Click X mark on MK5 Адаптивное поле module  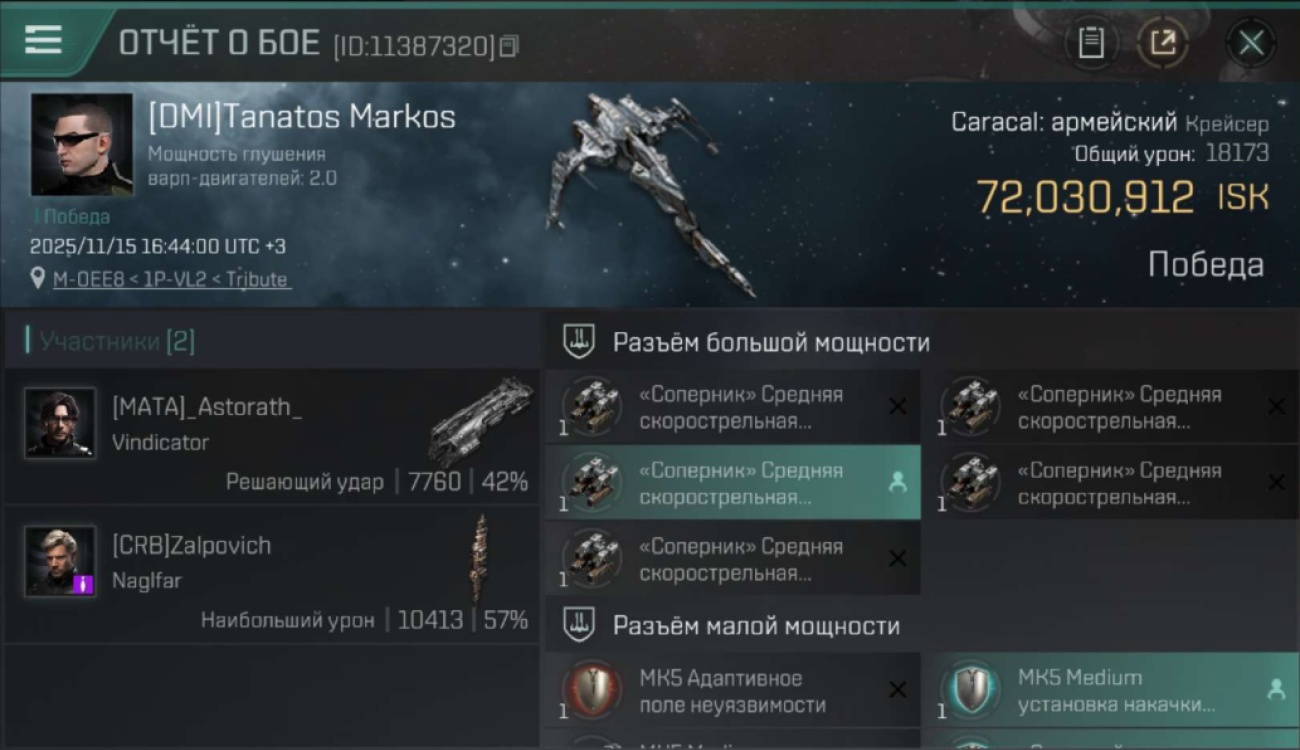[897, 690]
